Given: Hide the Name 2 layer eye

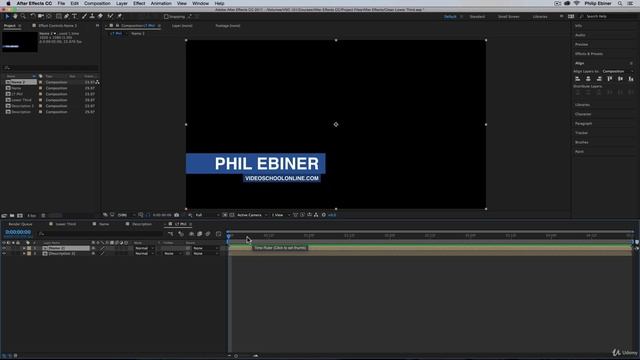Looking at the screenshot, I should [4, 248].
